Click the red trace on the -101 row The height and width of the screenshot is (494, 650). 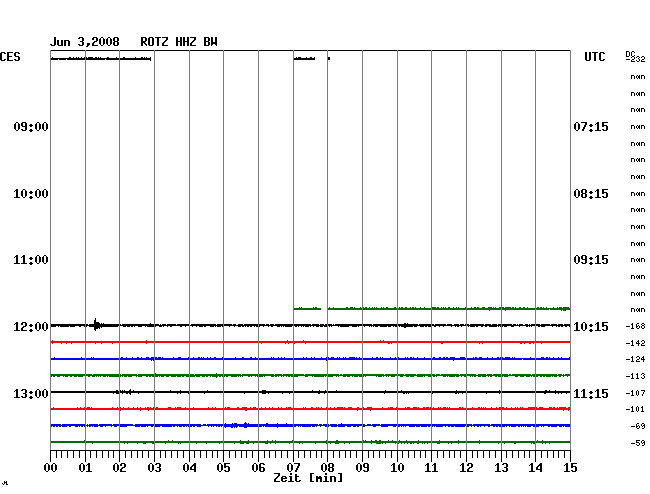(x=310, y=409)
